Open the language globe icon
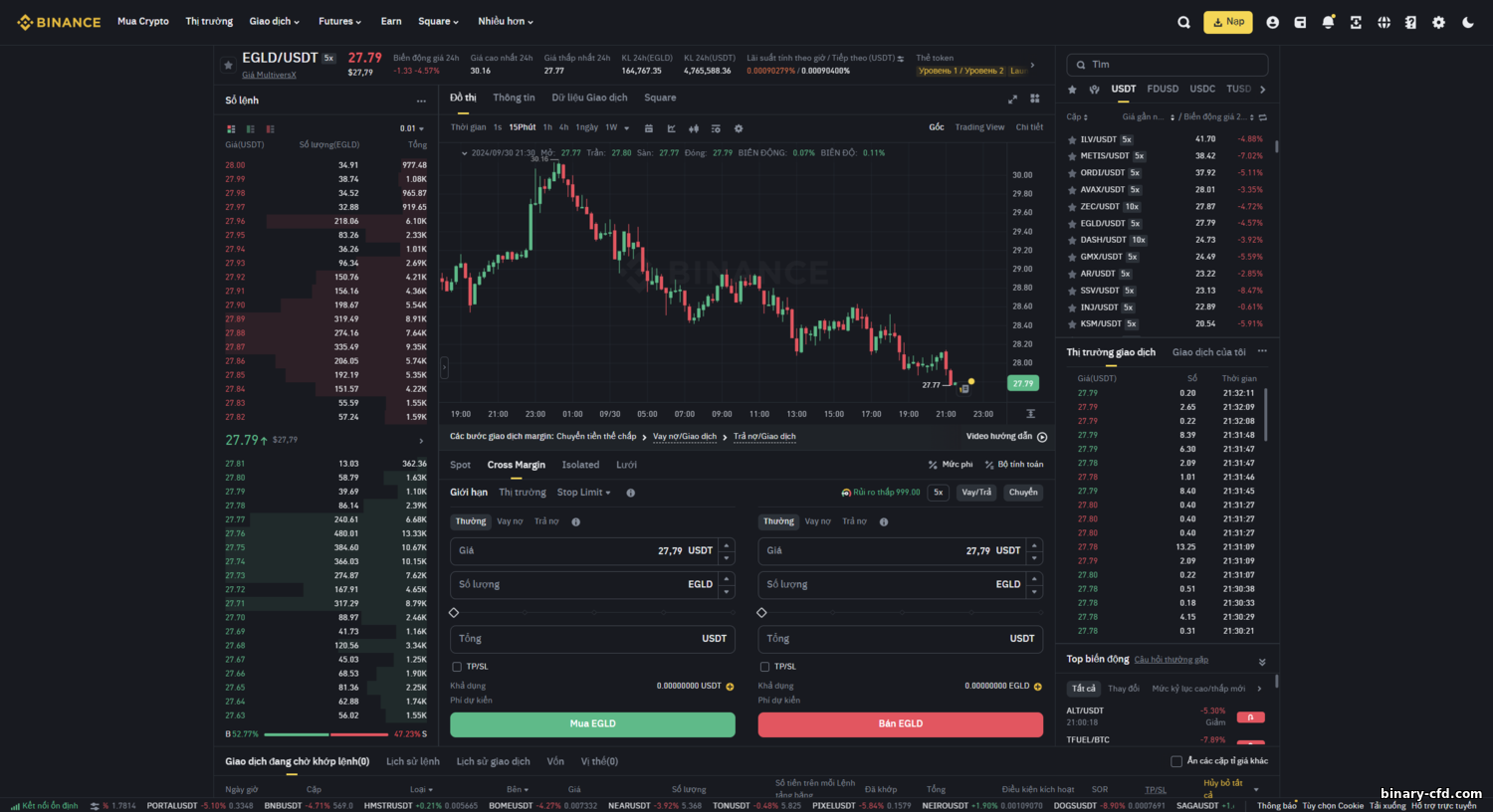The height and width of the screenshot is (812, 1493). coord(1384,22)
